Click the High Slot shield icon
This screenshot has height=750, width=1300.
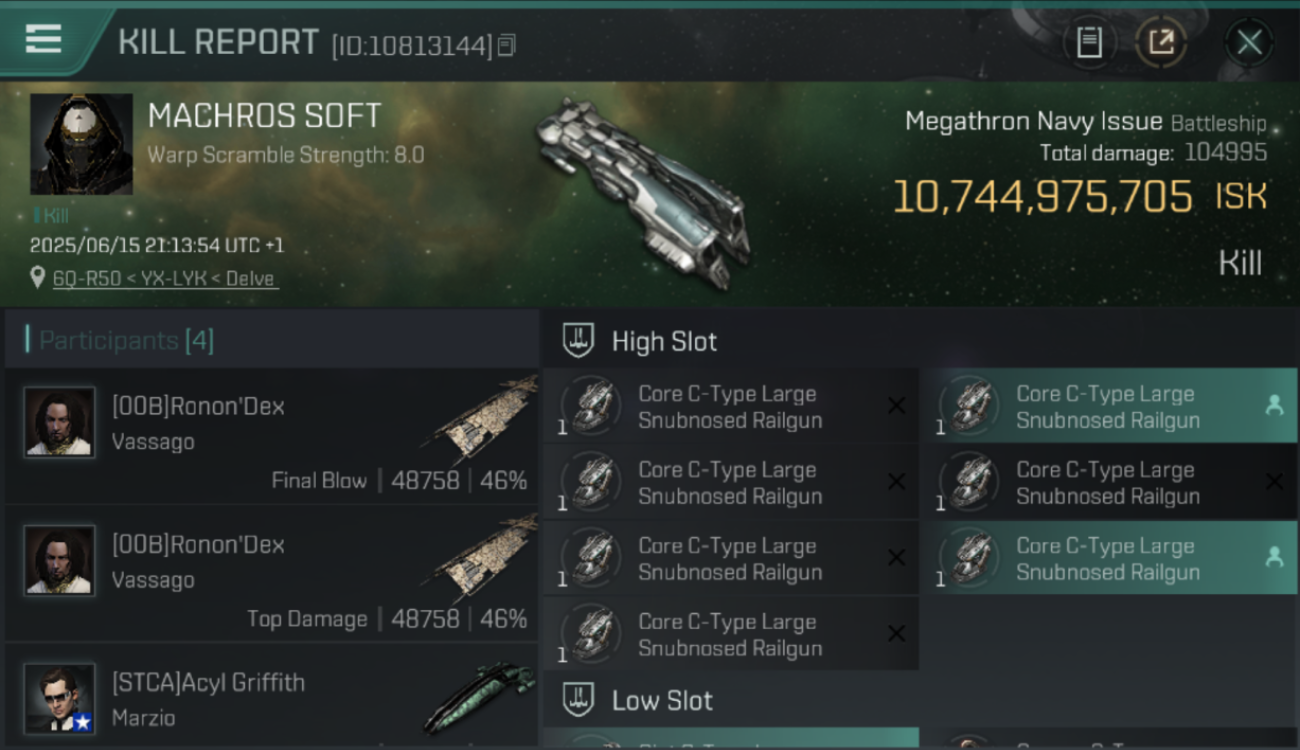(x=578, y=341)
